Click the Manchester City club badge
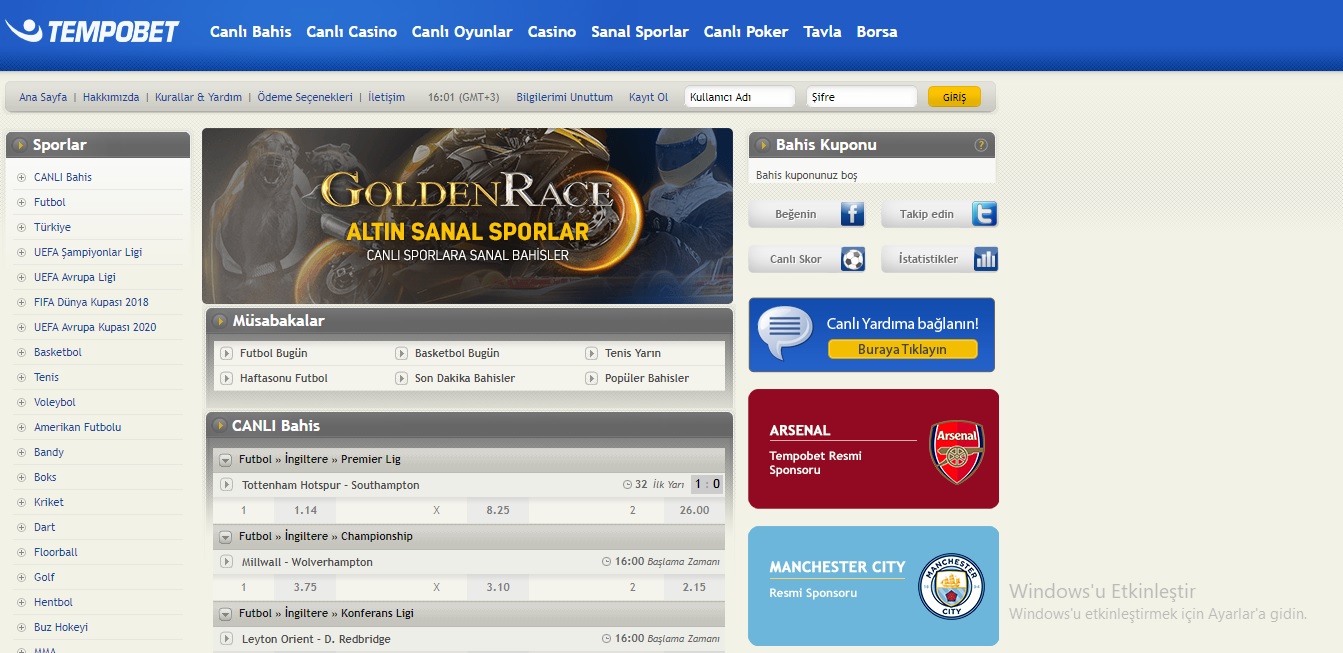Image resolution: width=1343 pixels, height=653 pixels. 951,586
